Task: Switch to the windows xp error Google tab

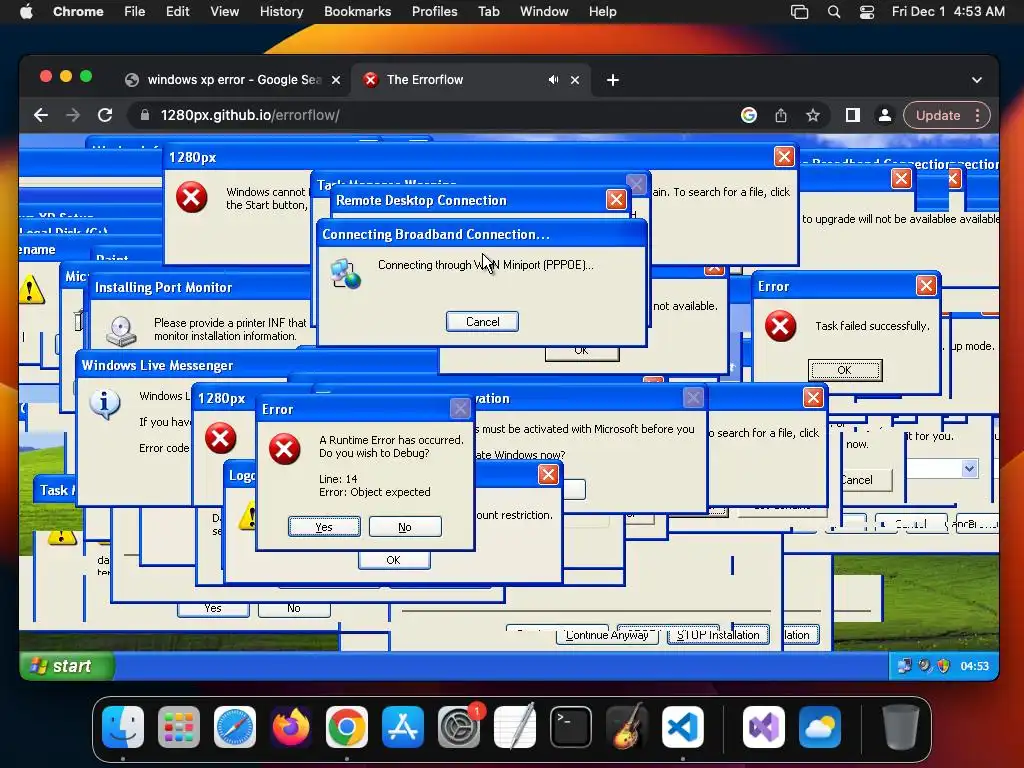Action: [x=233, y=80]
